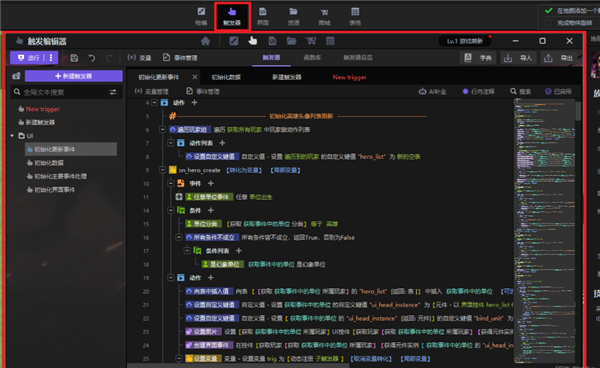The height and width of the screenshot is (368, 600).
Task: Click the object editor icon in trigger editor title bar
Action: click(233, 41)
